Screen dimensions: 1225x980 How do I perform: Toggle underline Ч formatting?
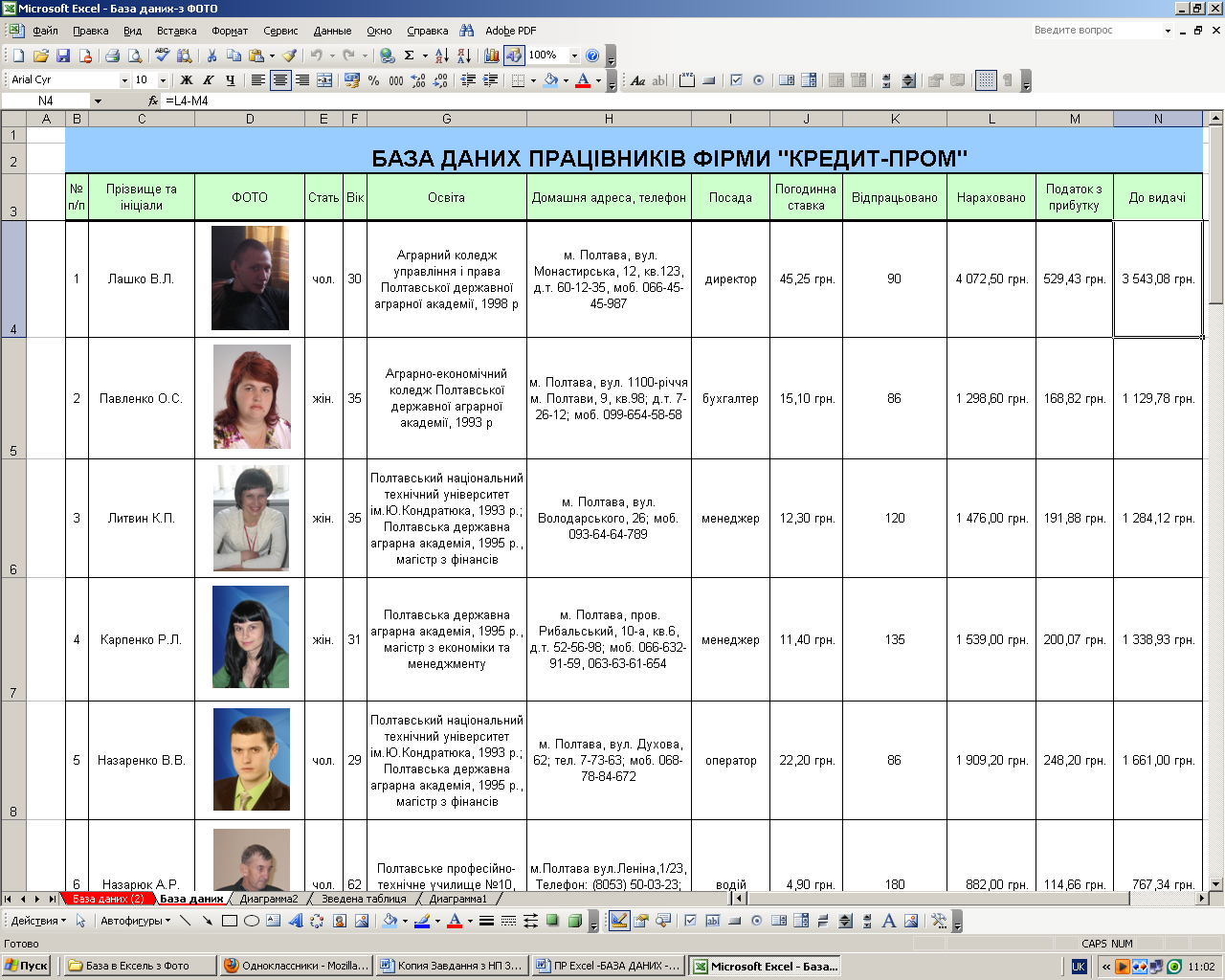coord(230,80)
